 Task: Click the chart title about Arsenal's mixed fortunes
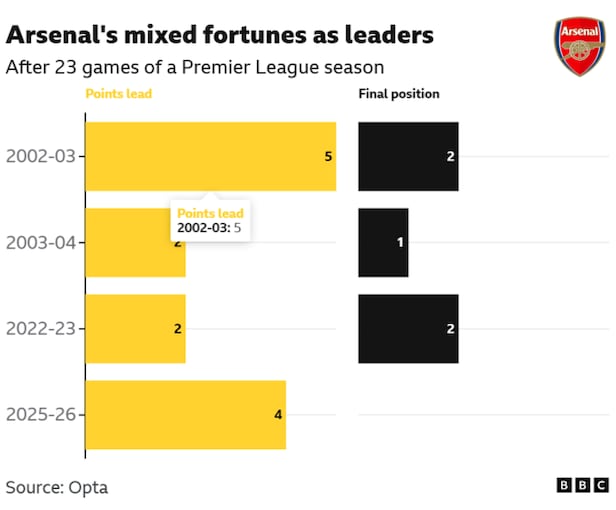220,36
